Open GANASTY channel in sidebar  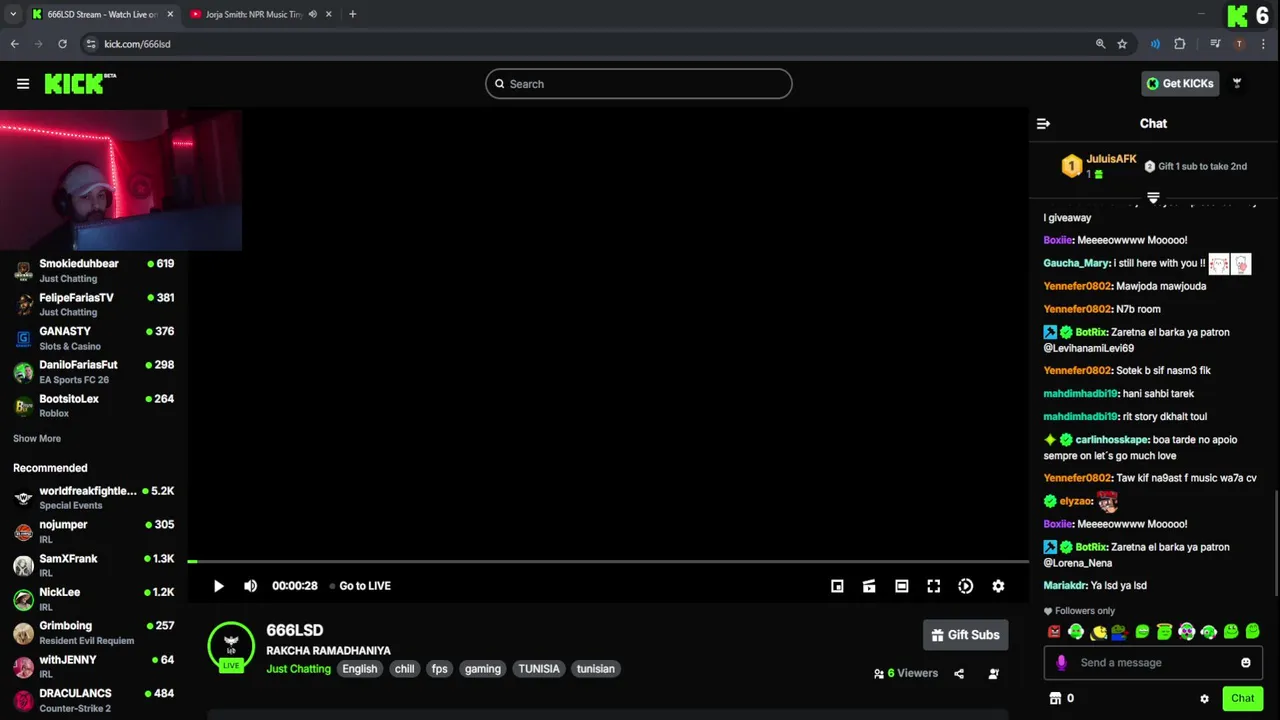click(x=94, y=339)
